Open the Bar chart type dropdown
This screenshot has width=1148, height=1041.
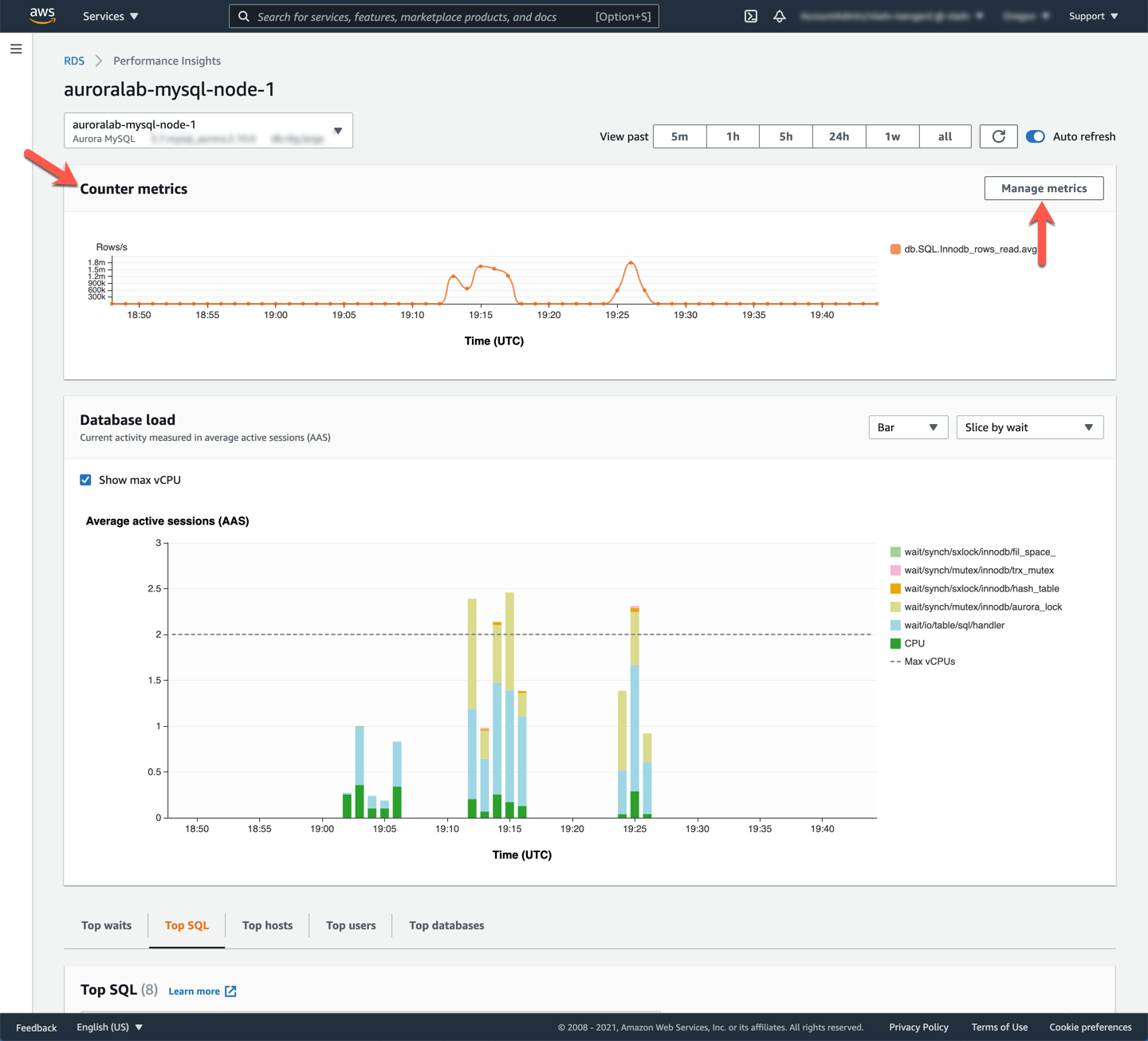coord(907,427)
